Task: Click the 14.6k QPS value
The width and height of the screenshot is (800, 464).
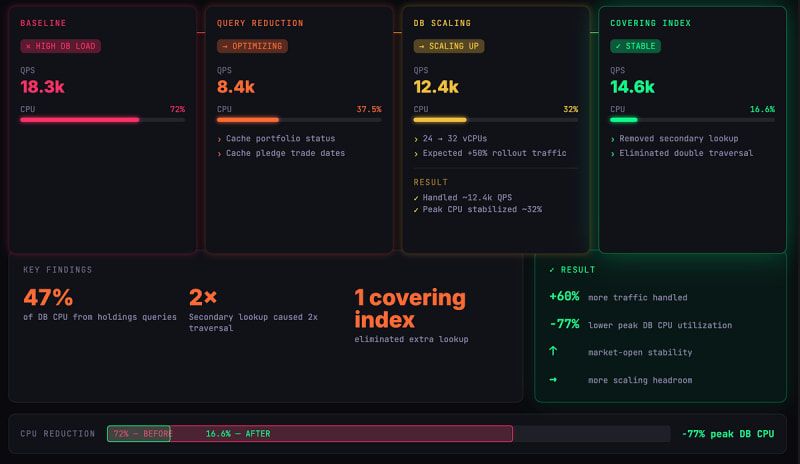Action: [x=632, y=87]
